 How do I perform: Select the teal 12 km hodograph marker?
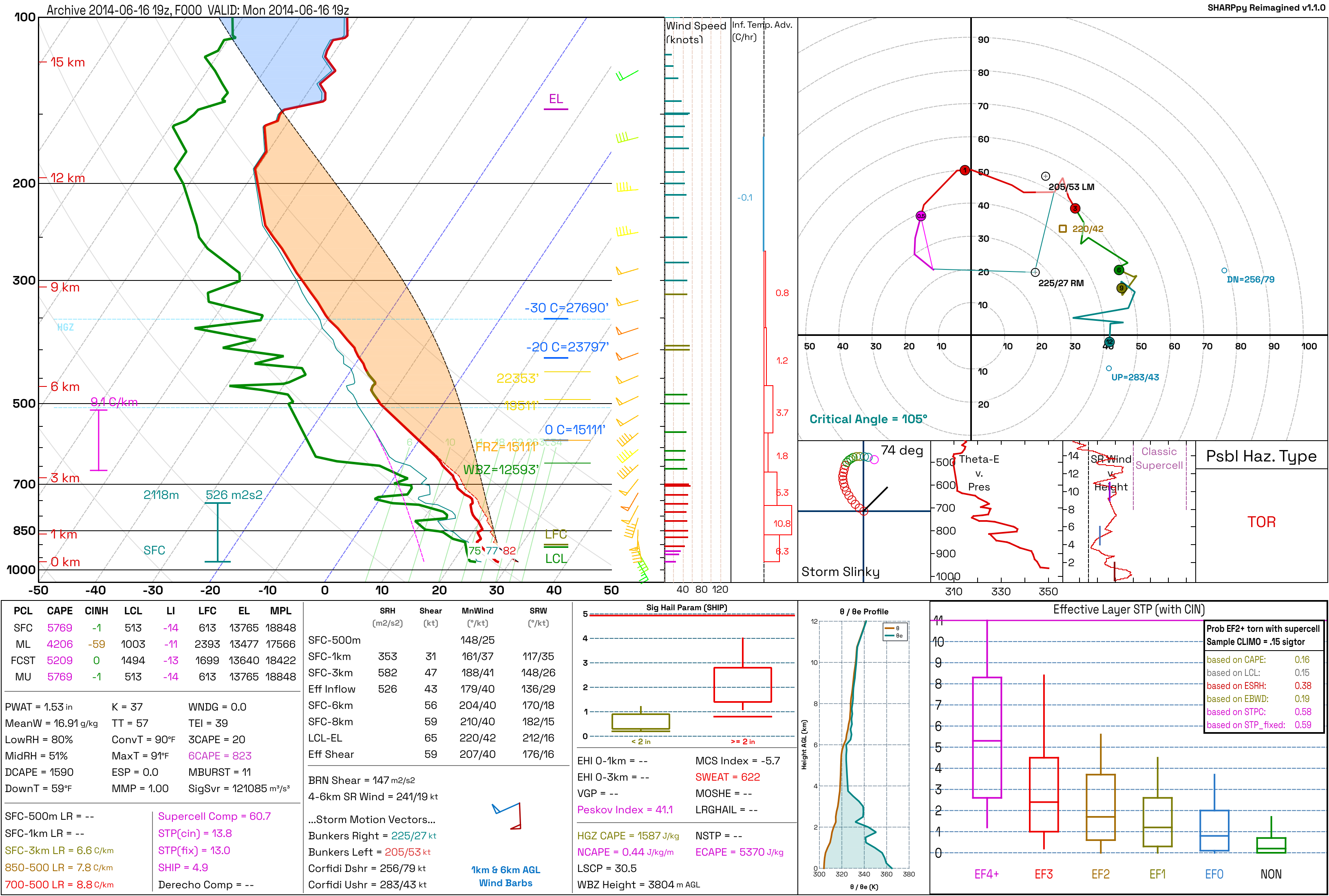(1109, 342)
